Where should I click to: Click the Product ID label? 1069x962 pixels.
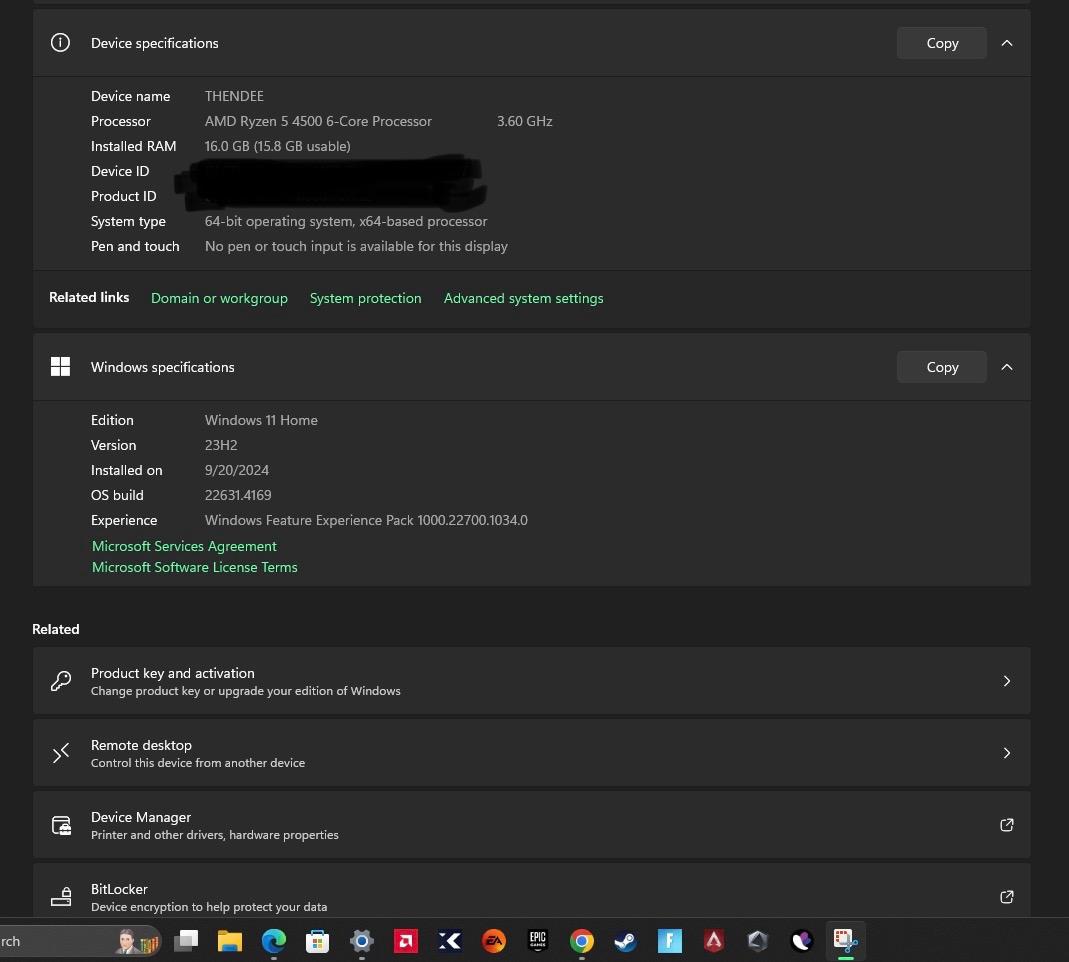point(123,196)
